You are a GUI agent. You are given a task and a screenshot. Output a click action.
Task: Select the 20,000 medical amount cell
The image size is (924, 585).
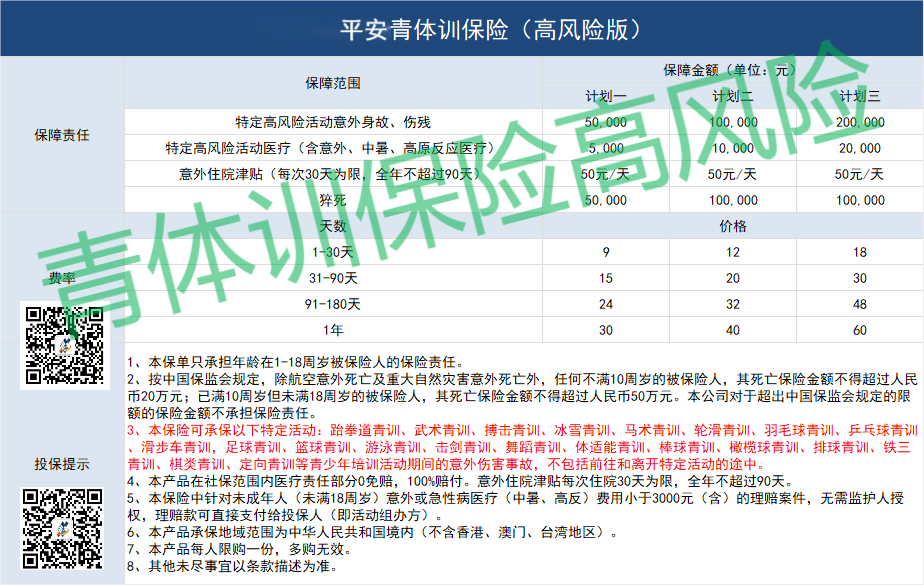coord(860,148)
